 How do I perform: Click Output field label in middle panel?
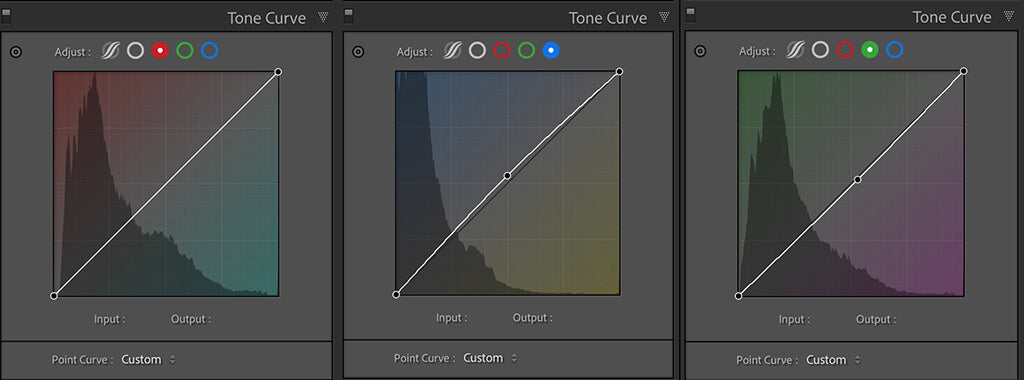533,318
